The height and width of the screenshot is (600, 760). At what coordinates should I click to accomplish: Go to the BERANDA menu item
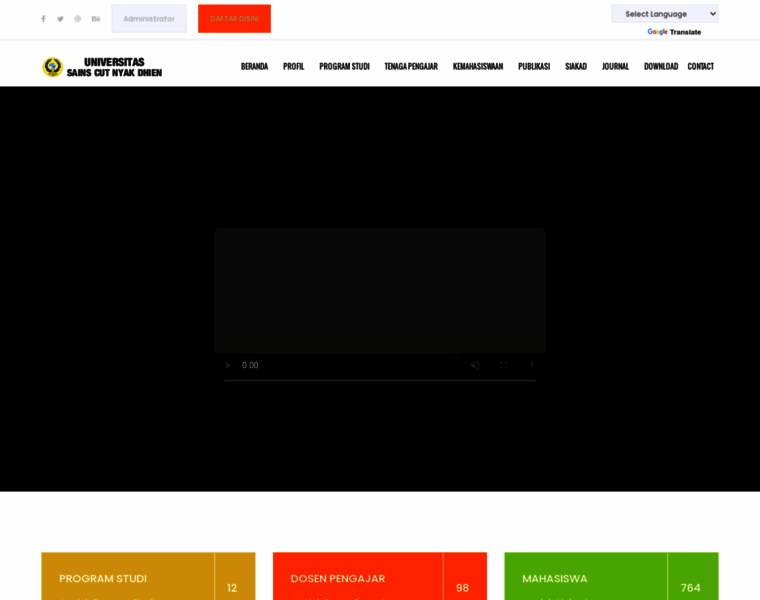(254, 66)
